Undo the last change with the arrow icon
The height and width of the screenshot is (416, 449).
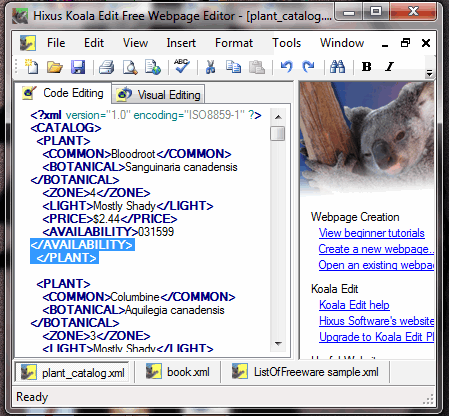(x=286, y=67)
